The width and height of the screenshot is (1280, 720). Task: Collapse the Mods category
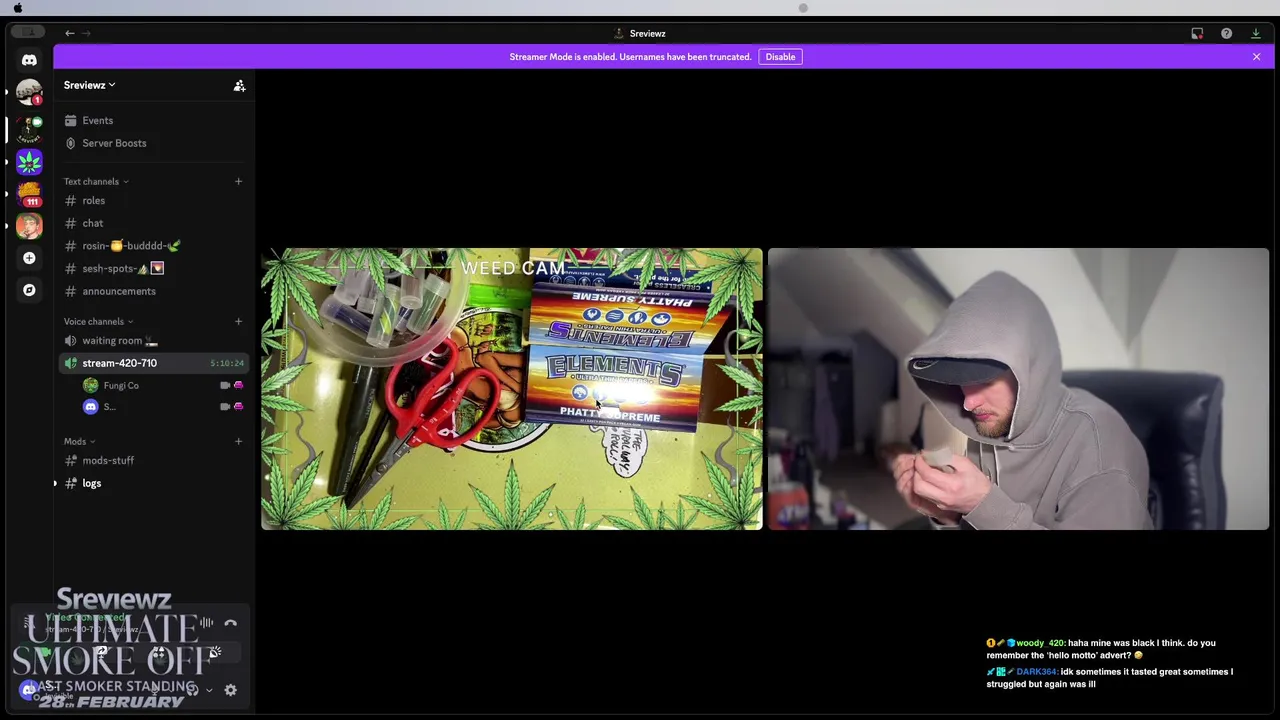click(79, 442)
